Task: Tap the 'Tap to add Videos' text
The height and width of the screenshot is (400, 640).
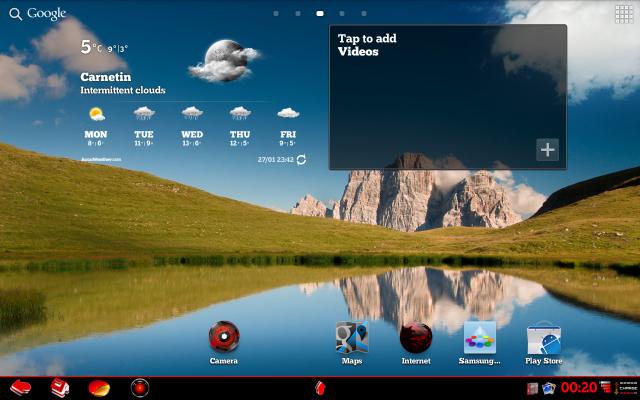Action: coord(366,45)
